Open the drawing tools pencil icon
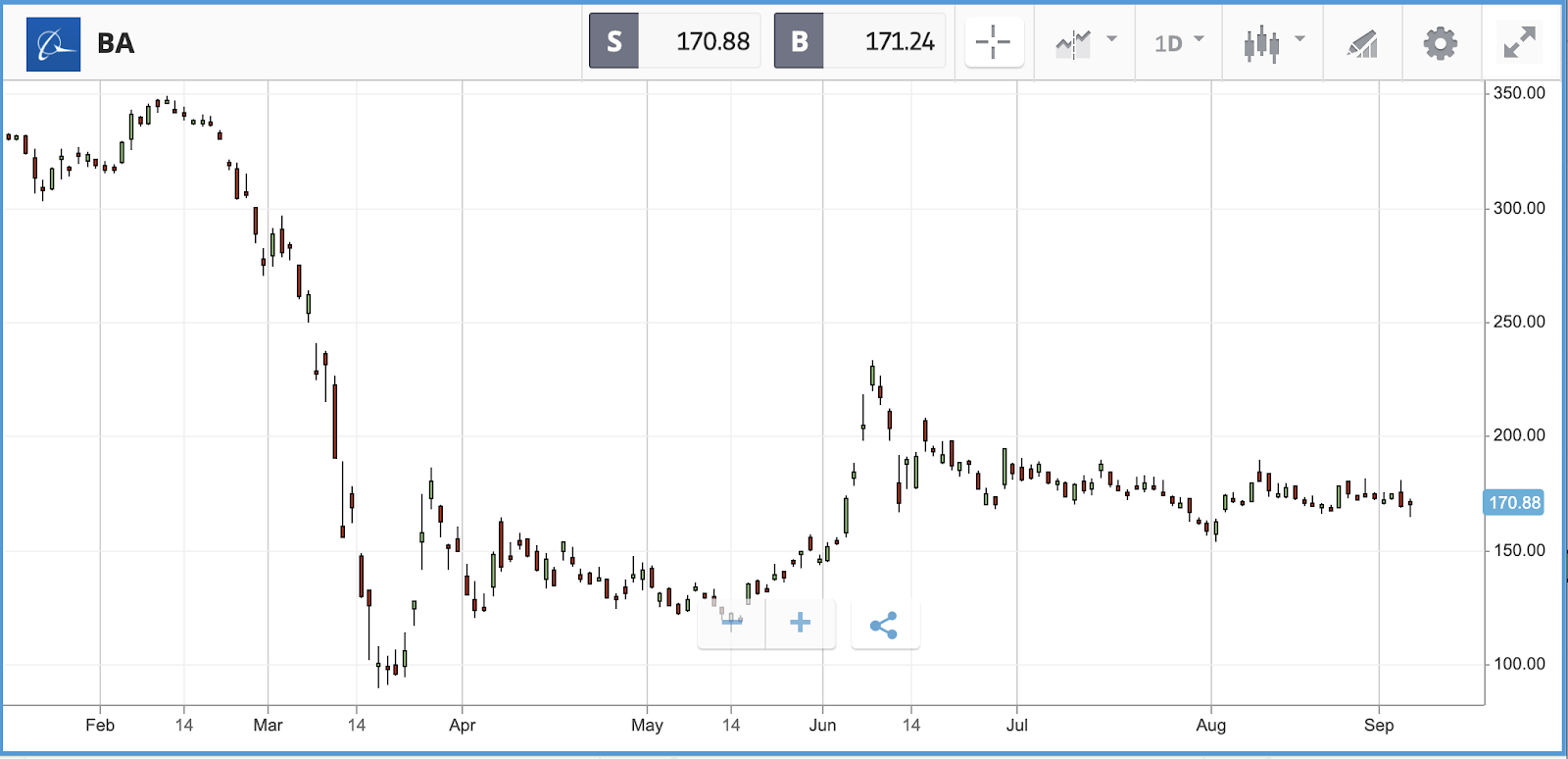This screenshot has height=759, width=1568. 1362,43
